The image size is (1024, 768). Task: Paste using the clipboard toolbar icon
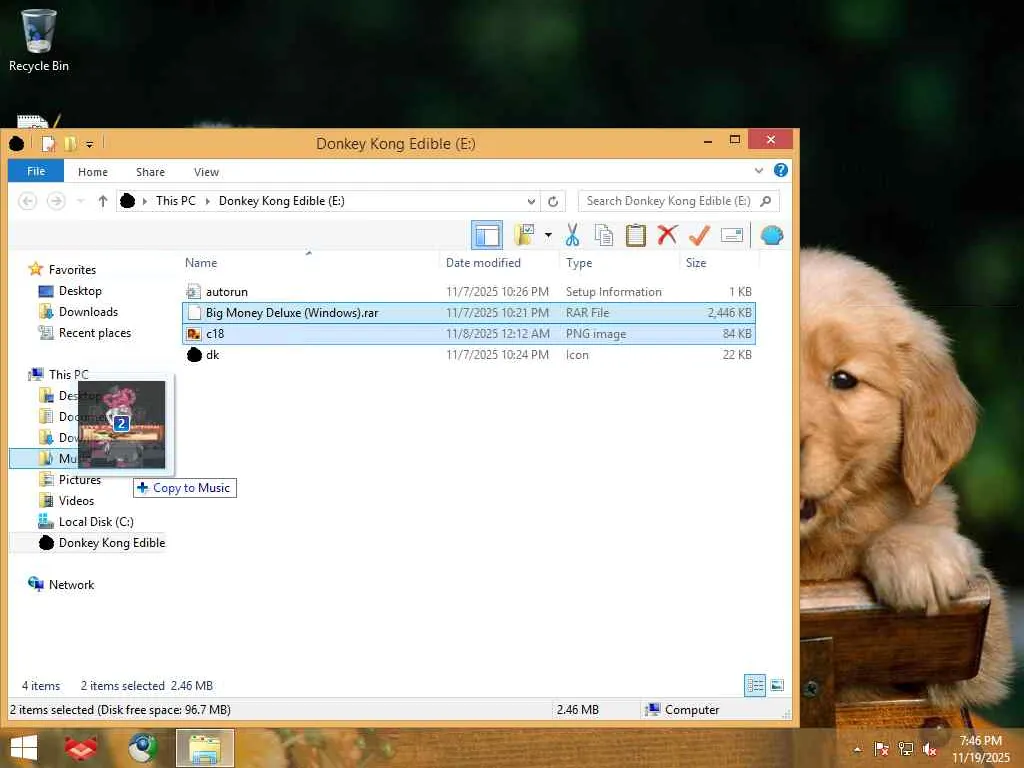coord(635,235)
